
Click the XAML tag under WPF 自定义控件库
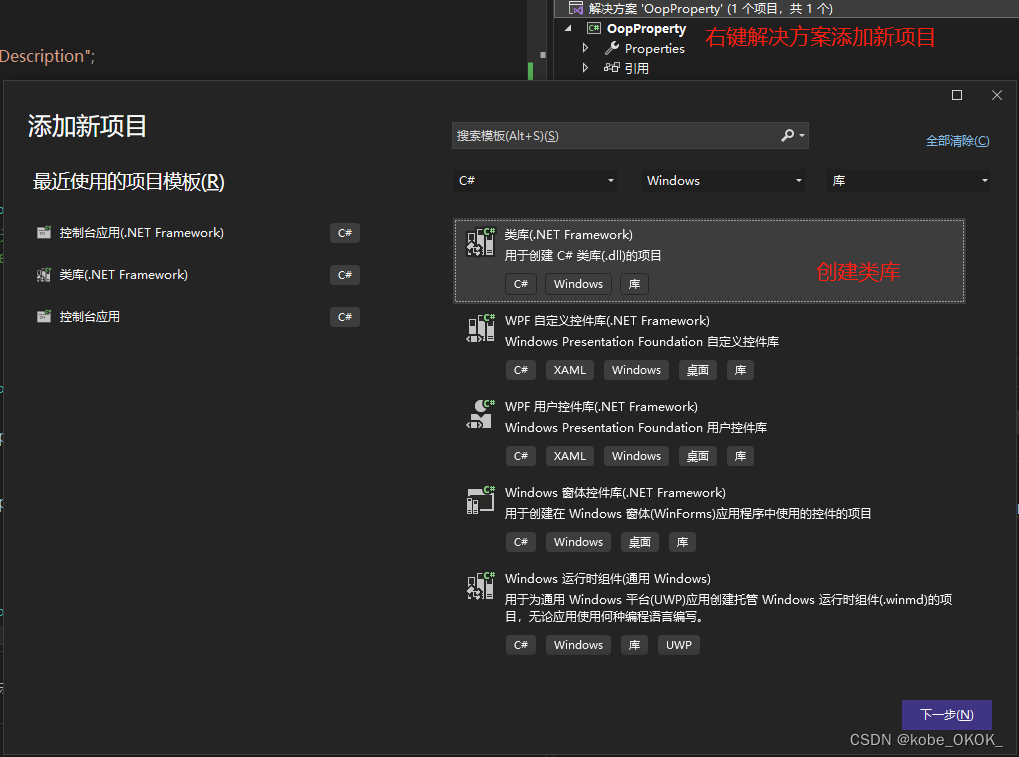click(569, 370)
